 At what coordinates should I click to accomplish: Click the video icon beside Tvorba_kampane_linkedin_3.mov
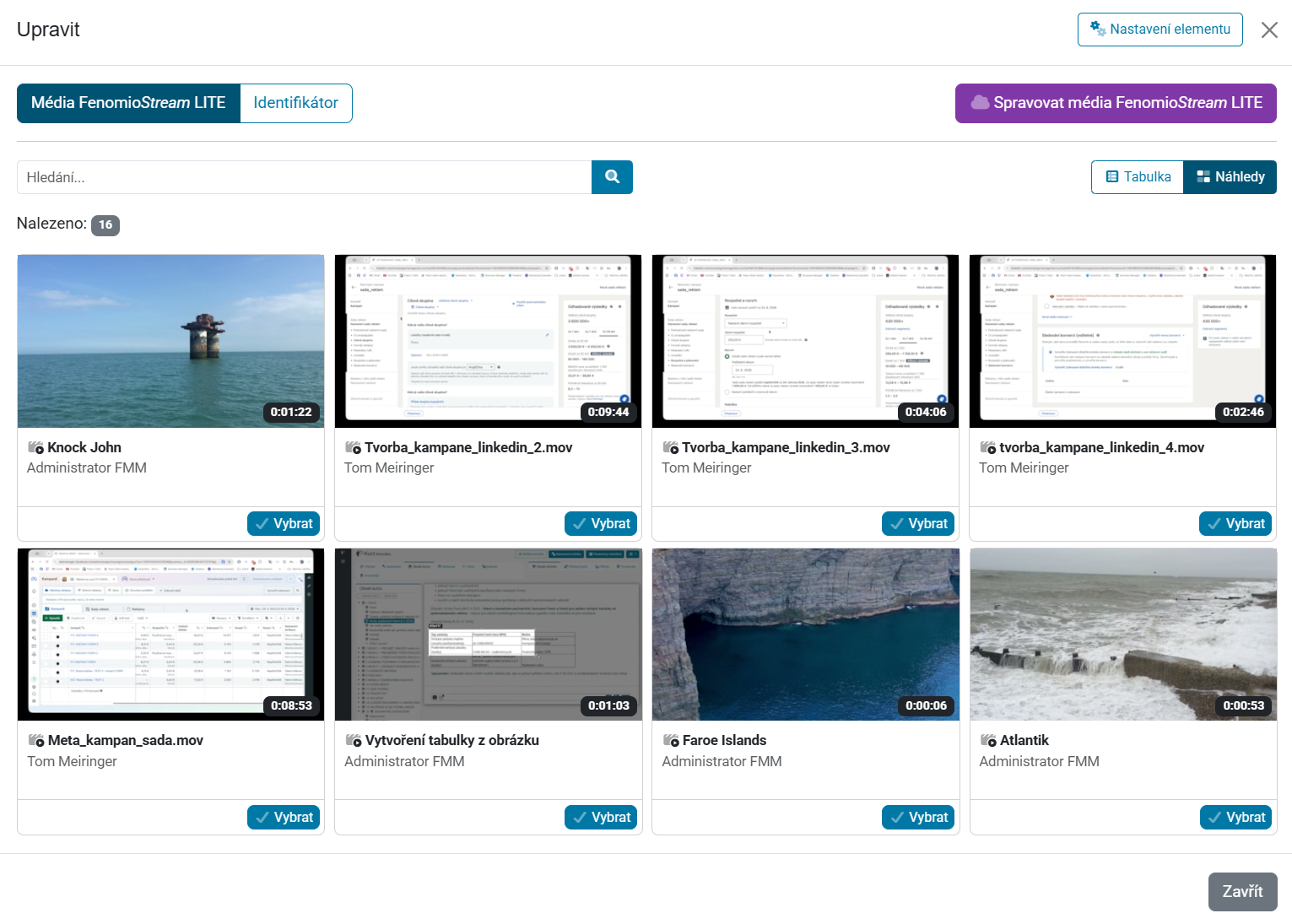click(670, 447)
